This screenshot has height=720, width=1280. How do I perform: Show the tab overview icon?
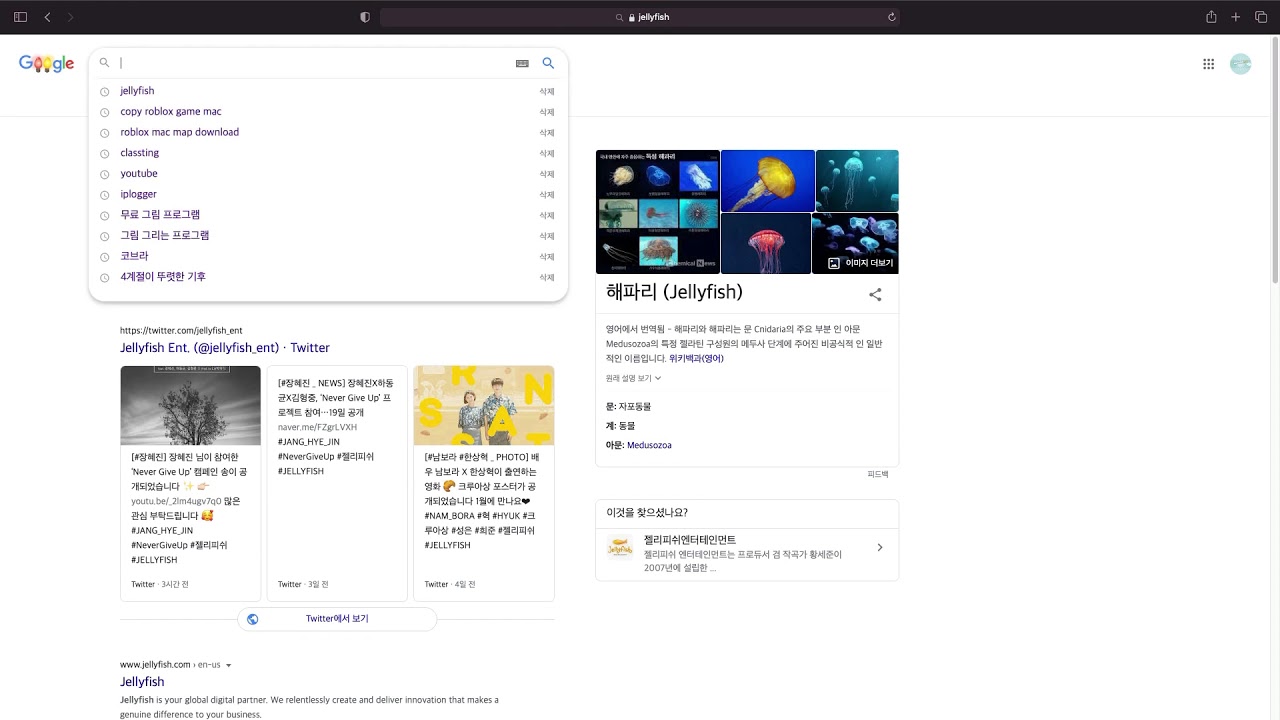tap(1260, 17)
